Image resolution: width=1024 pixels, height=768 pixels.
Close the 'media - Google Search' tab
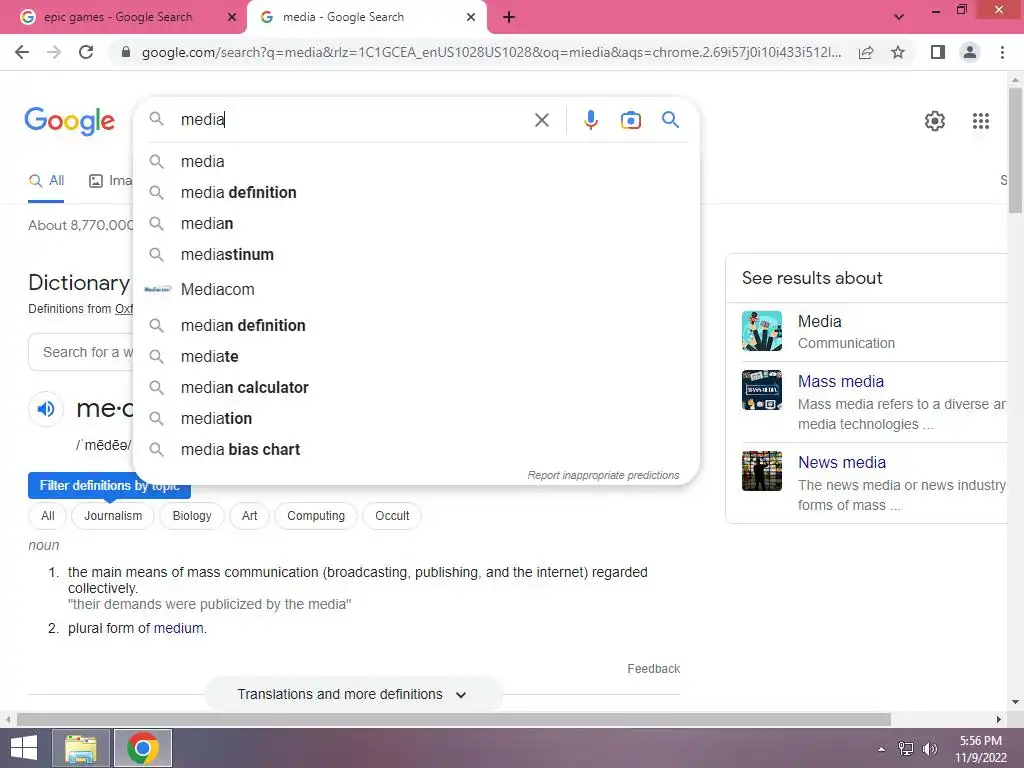[x=471, y=17]
